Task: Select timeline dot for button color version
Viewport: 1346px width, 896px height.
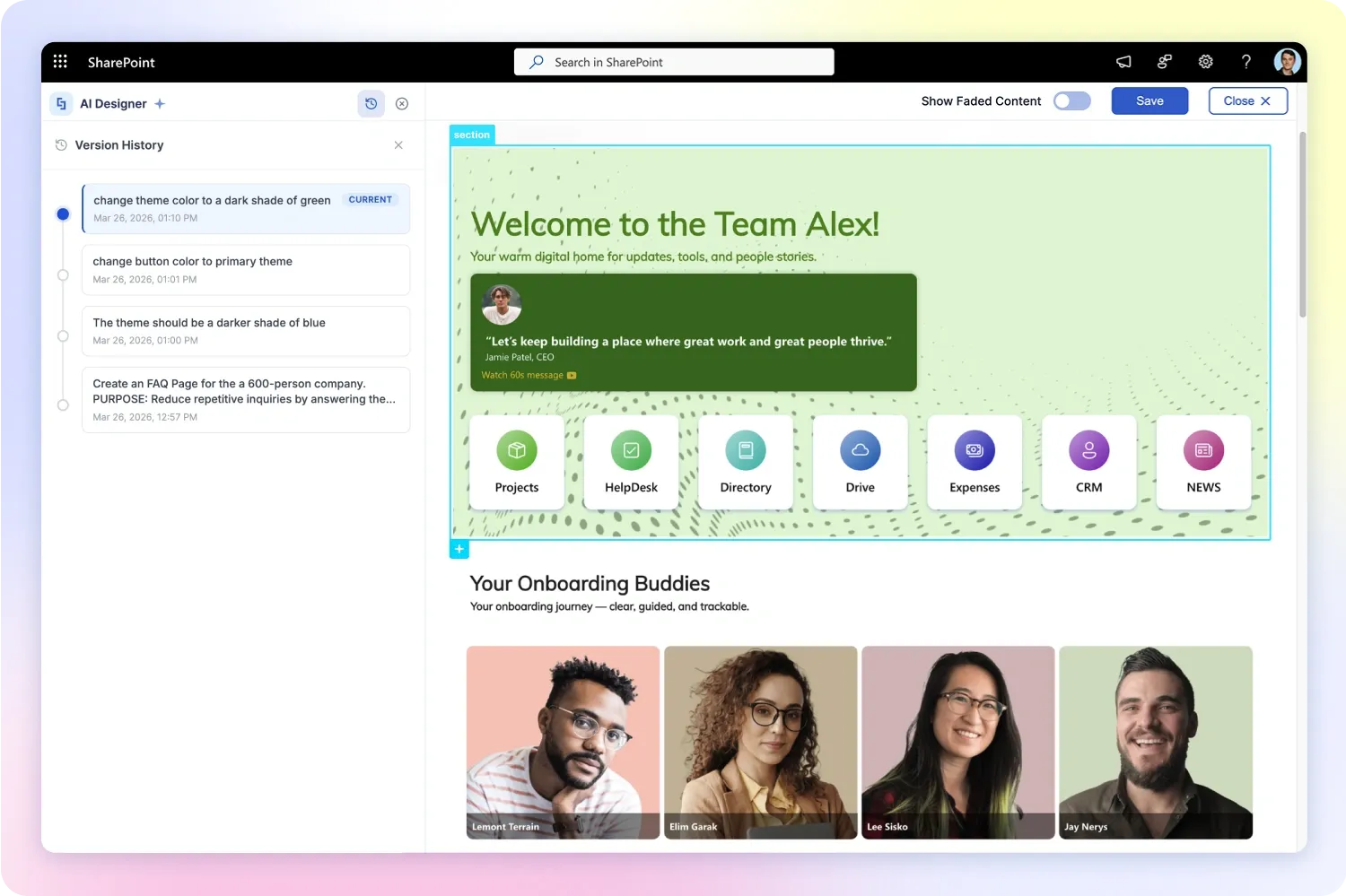Action: tap(63, 275)
